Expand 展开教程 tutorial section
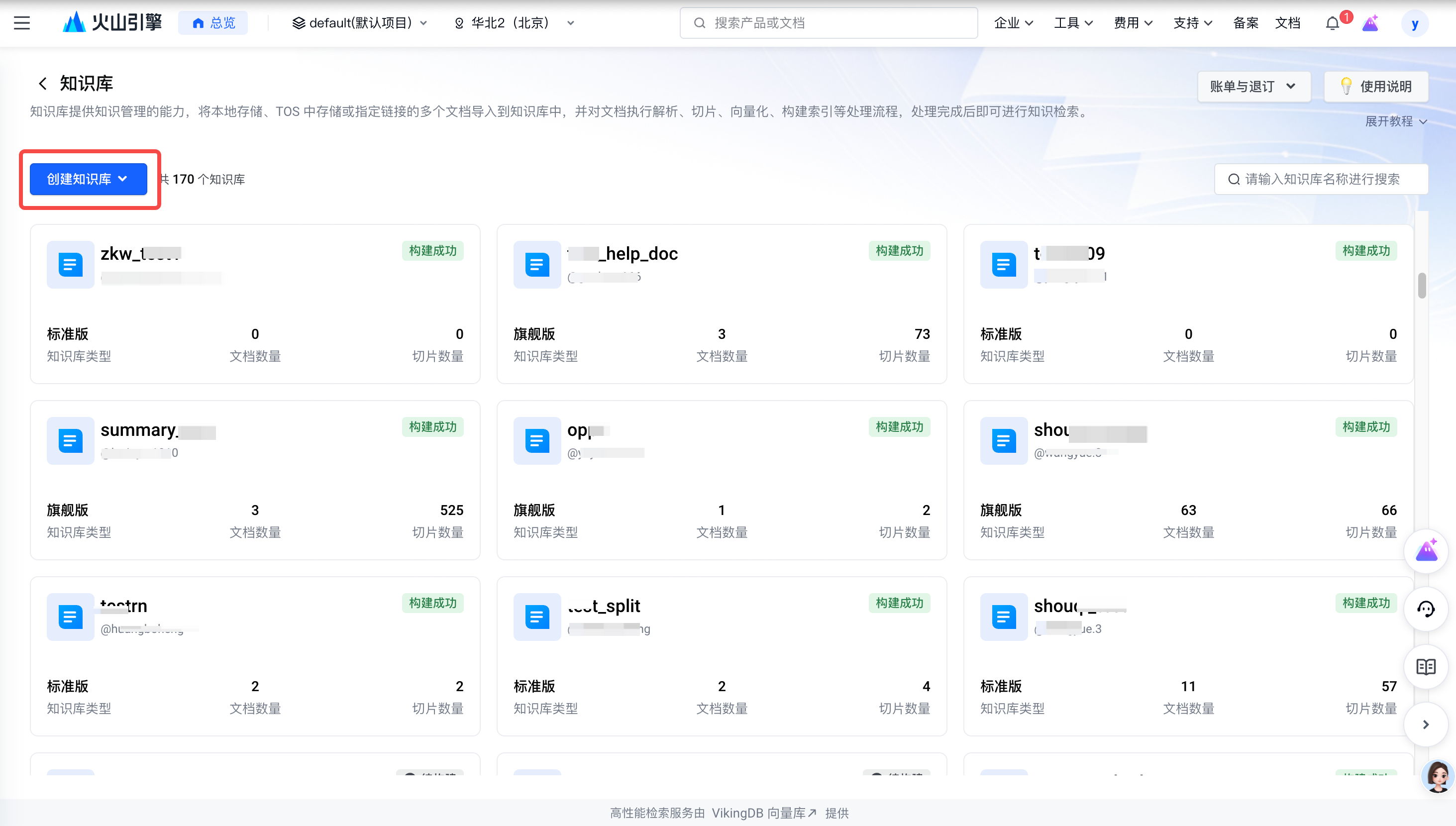This screenshot has width=1456, height=826. 1395,121
